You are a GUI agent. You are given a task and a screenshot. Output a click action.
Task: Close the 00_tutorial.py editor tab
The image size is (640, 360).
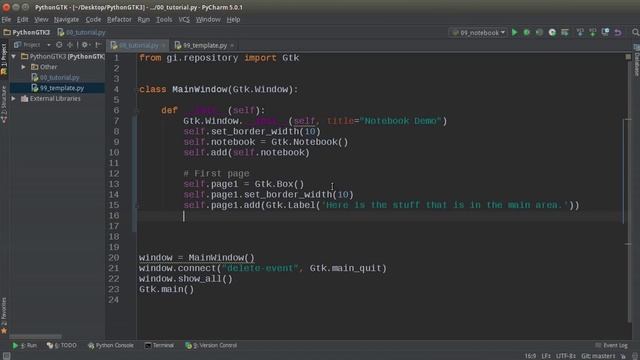pos(164,45)
